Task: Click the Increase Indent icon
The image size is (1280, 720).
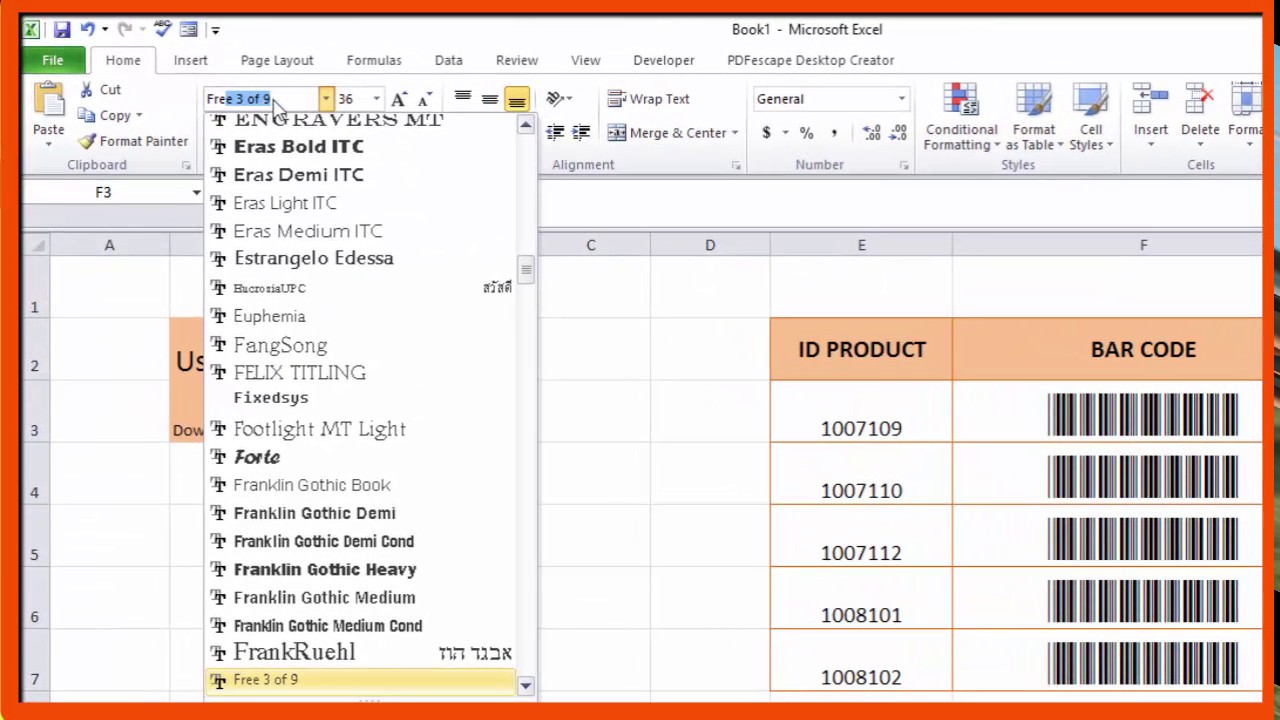Action: point(581,132)
